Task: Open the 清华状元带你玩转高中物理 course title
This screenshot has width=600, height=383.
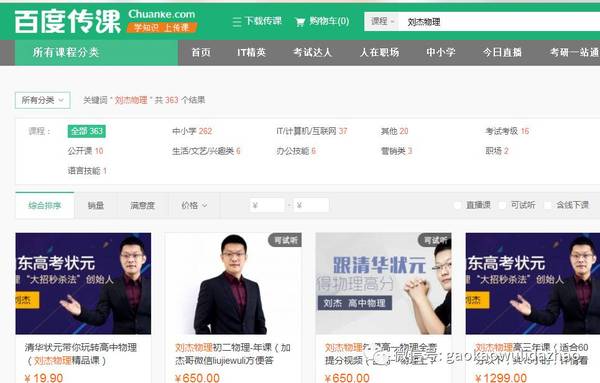Action: (x=81, y=354)
